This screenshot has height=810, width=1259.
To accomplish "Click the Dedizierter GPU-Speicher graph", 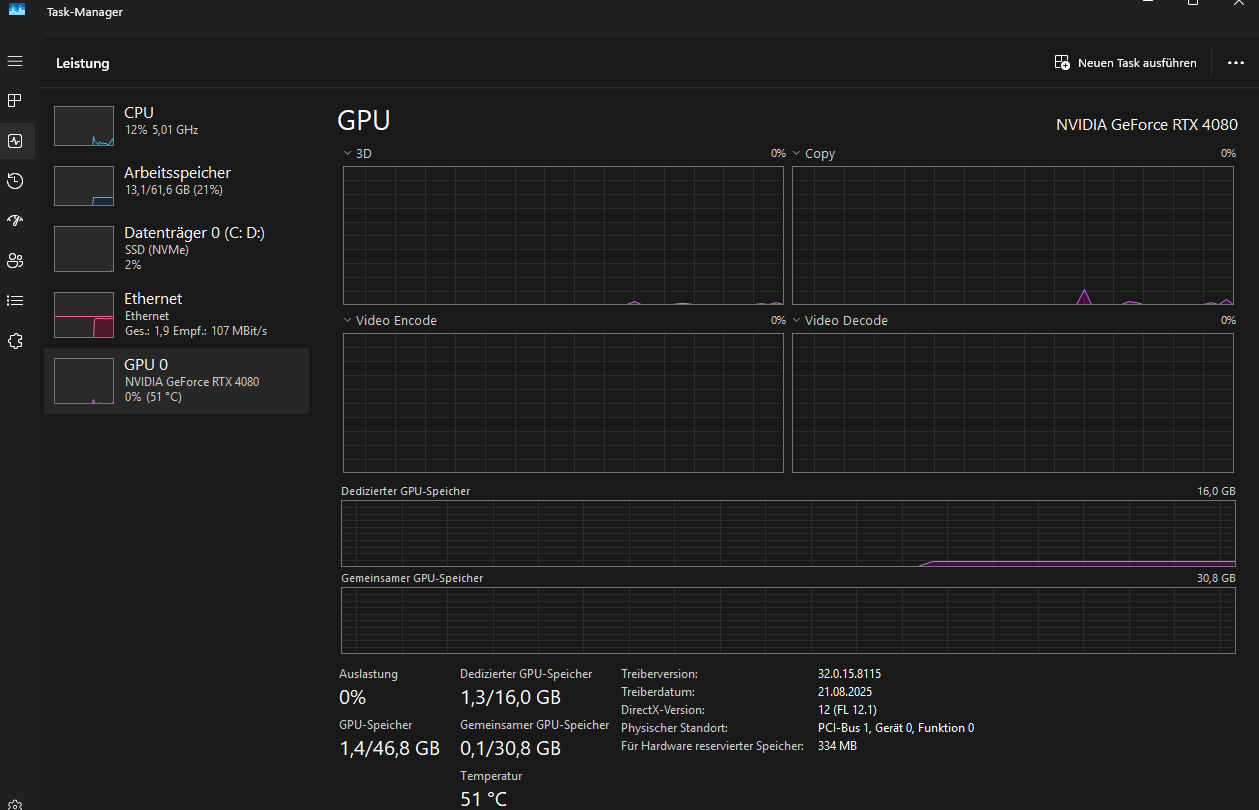I will (788, 533).
